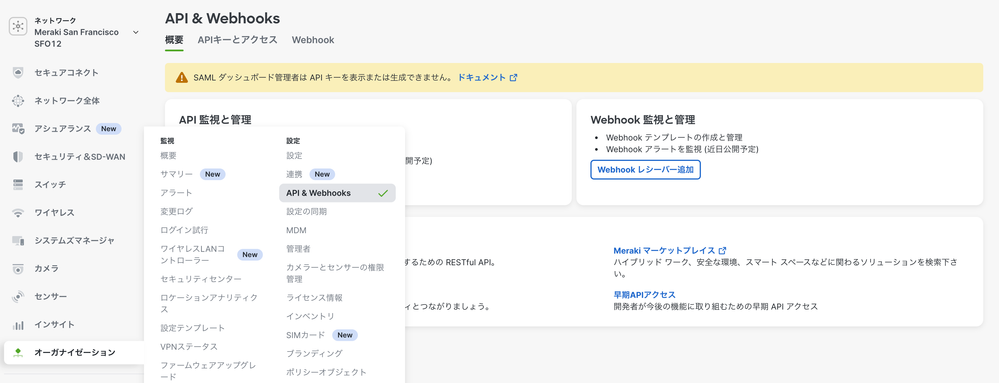Open スイッチ in the sidebar
The image size is (999, 383).
pos(50,185)
